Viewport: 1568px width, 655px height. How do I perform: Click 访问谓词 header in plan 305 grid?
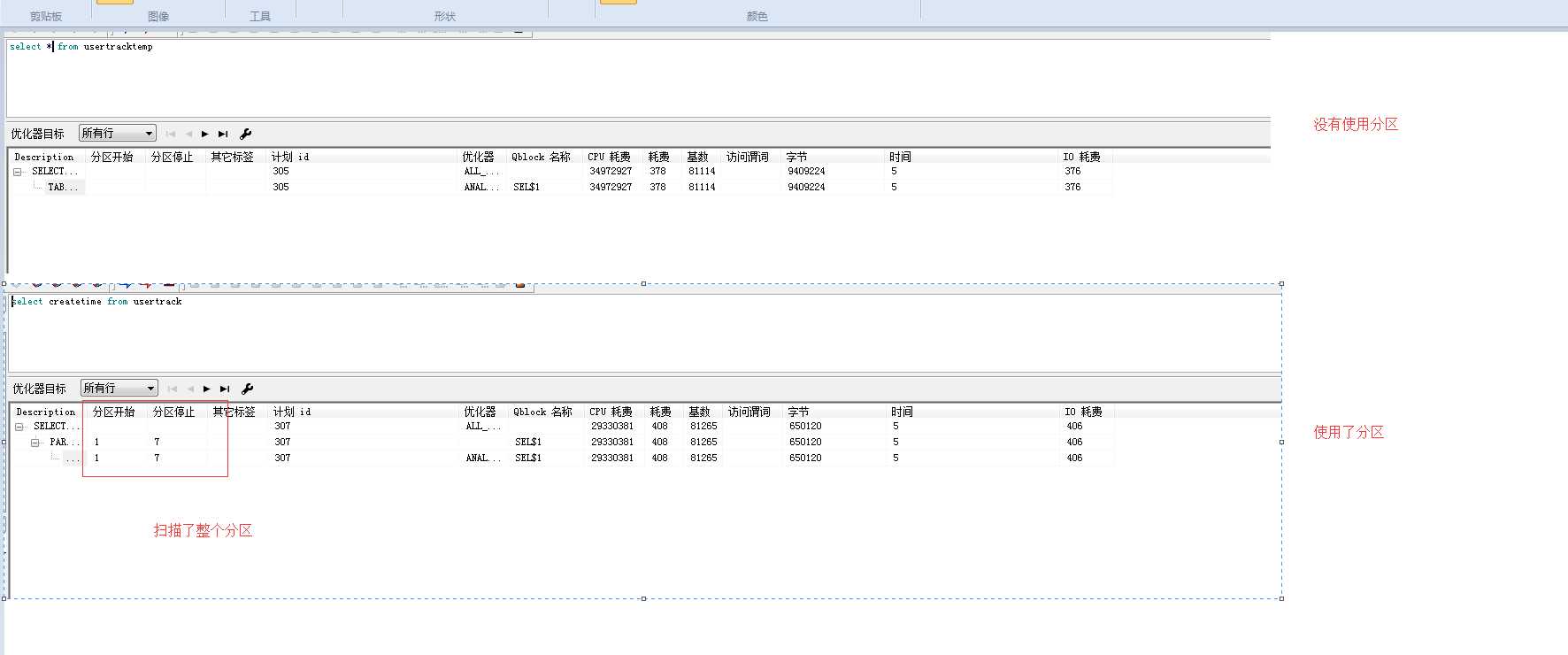[x=748, y=157]
